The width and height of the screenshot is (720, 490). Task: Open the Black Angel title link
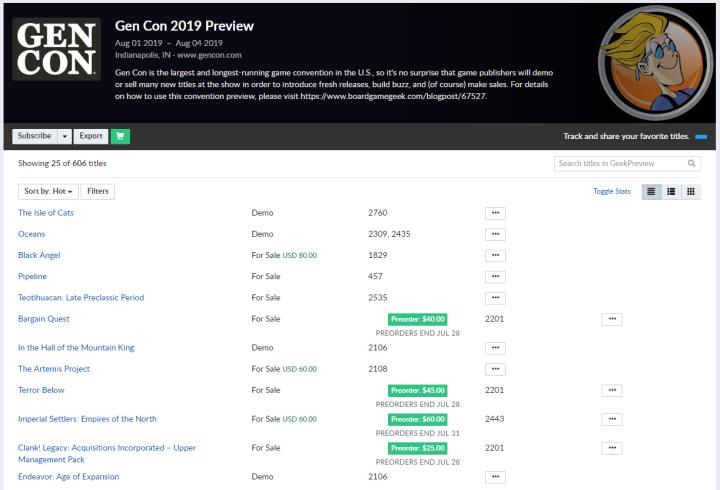click(39, 255)
